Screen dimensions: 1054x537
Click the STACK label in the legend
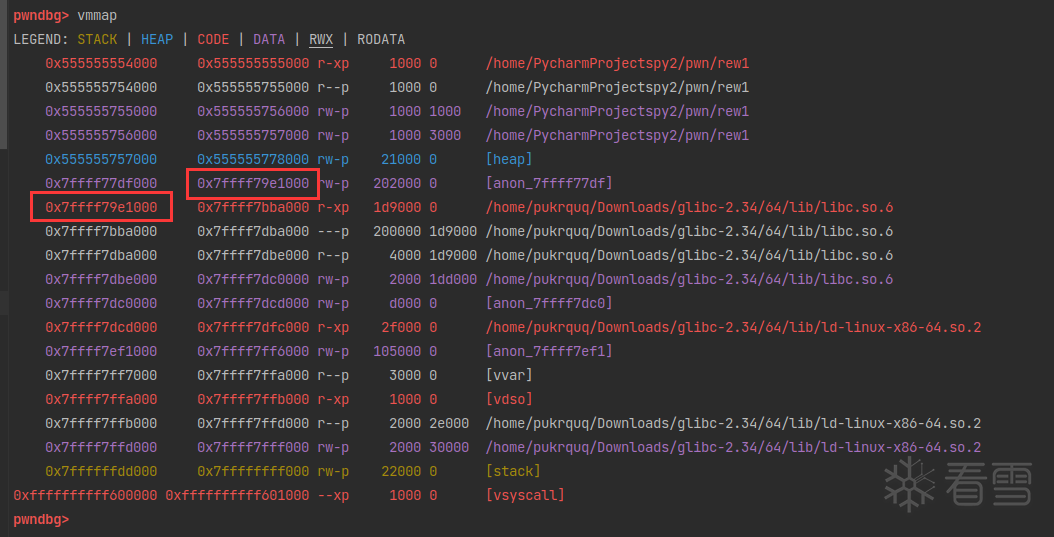pos(97,40)
